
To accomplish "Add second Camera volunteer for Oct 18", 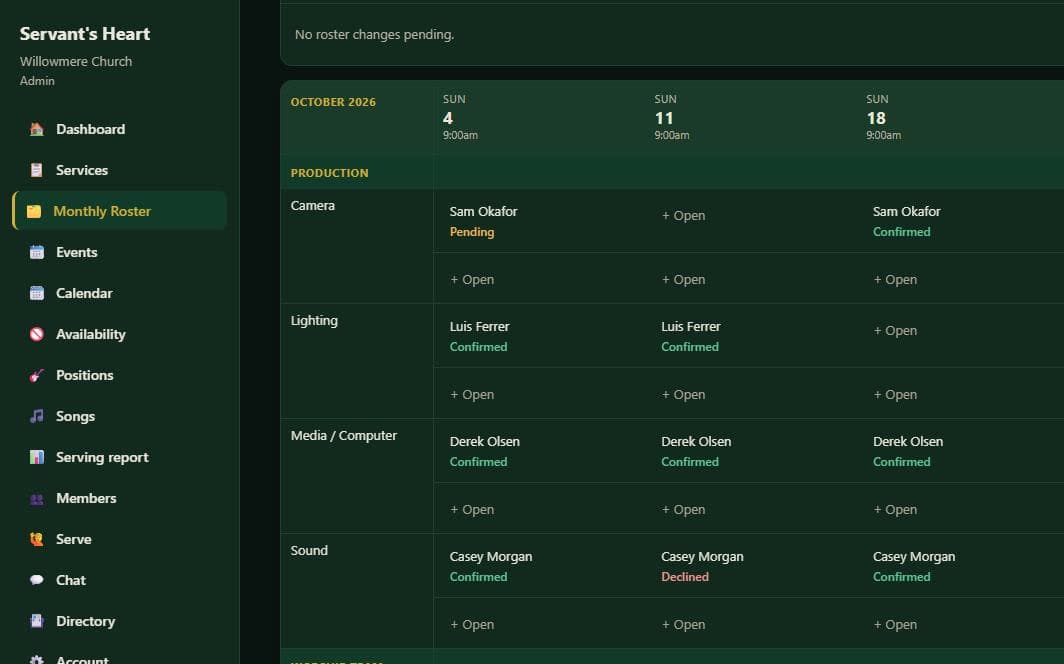I will [895, 279].
